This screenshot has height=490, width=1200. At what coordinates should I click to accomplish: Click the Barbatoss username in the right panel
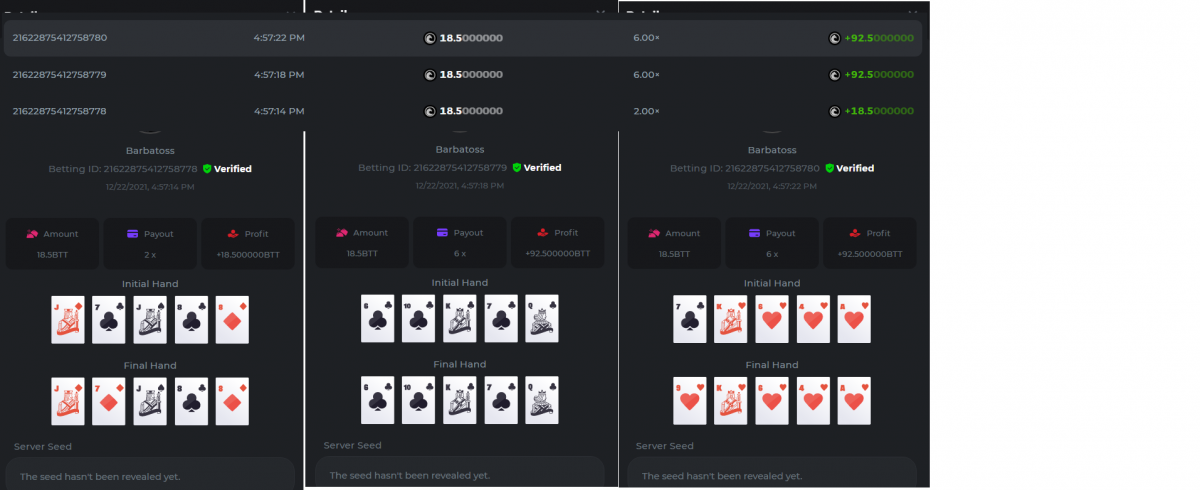(x=773, y=149)
